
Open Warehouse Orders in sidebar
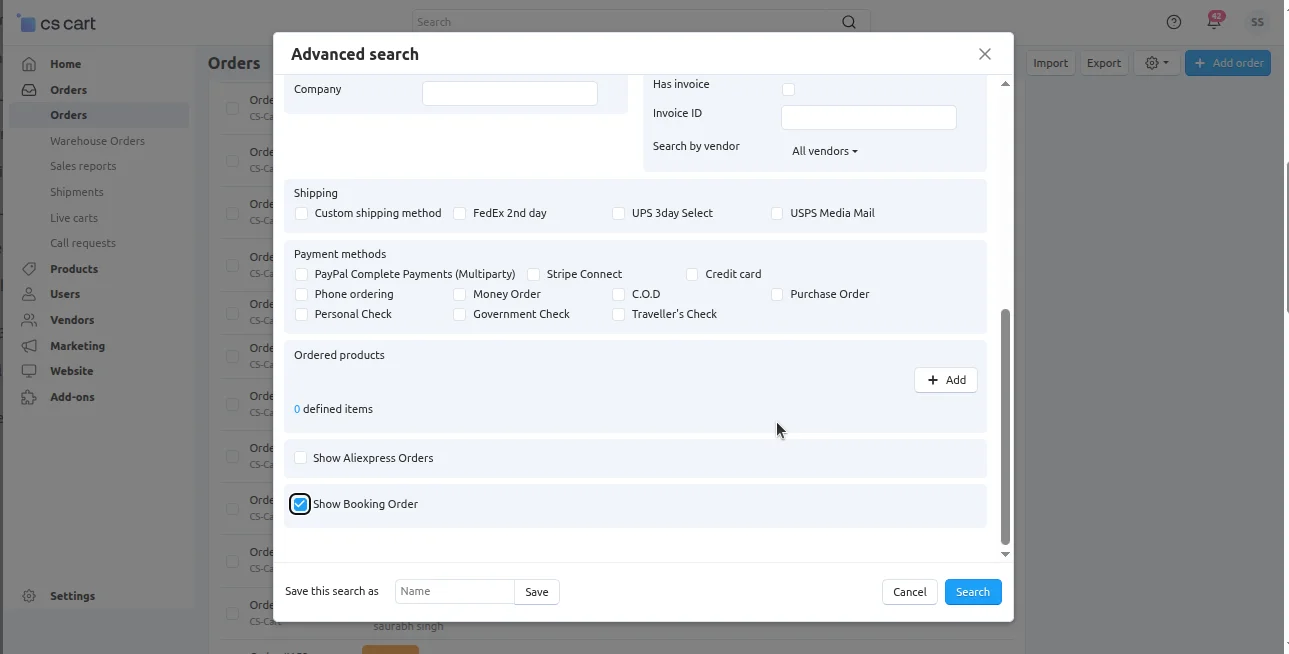tap(97, 141)
